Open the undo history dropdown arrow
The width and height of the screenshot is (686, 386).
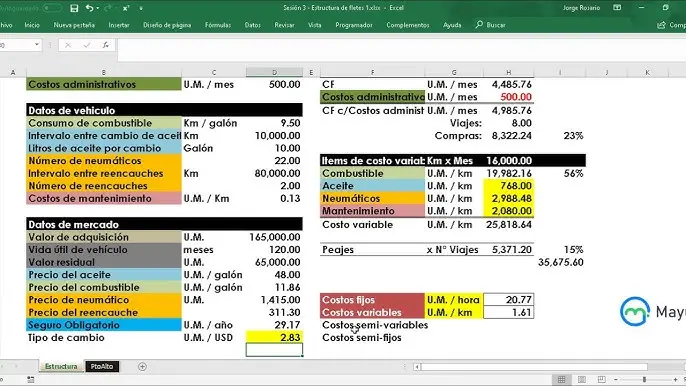point(97,8)
